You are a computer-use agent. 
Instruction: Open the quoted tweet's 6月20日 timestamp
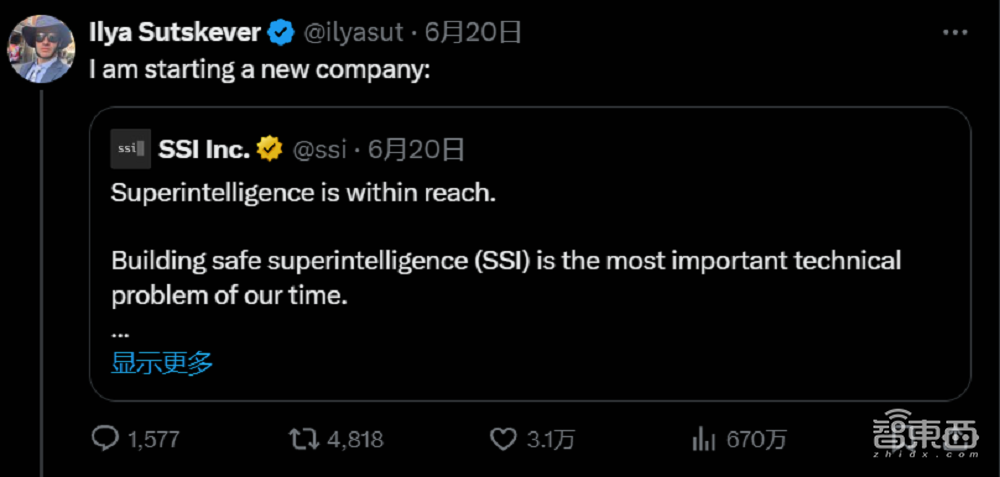click(x=417, y=150)
